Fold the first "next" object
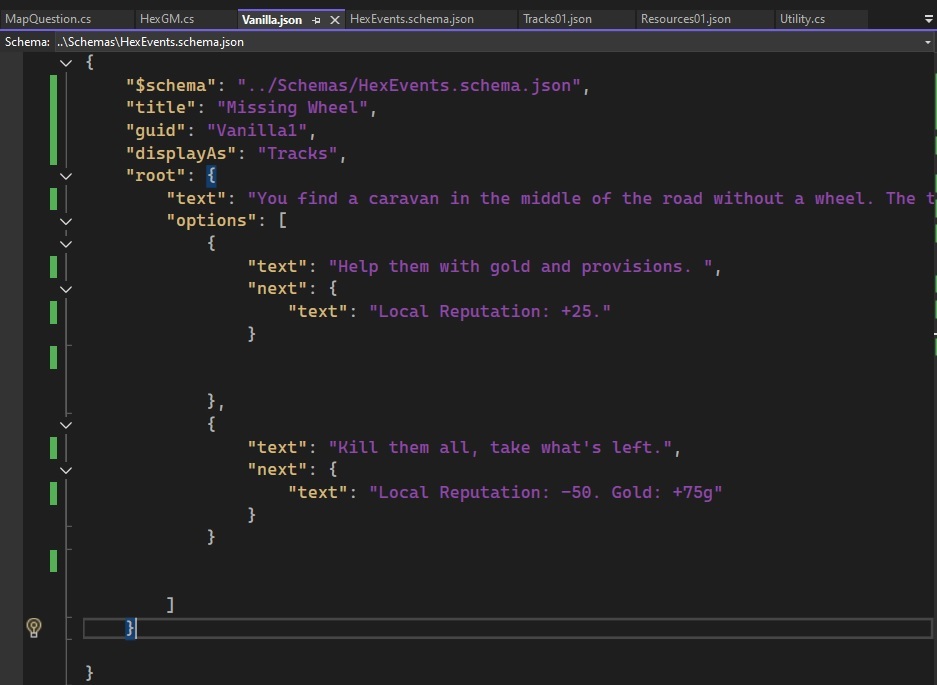Image resolution: width=937 pixels, height=685 pixels. click(66, 289)
